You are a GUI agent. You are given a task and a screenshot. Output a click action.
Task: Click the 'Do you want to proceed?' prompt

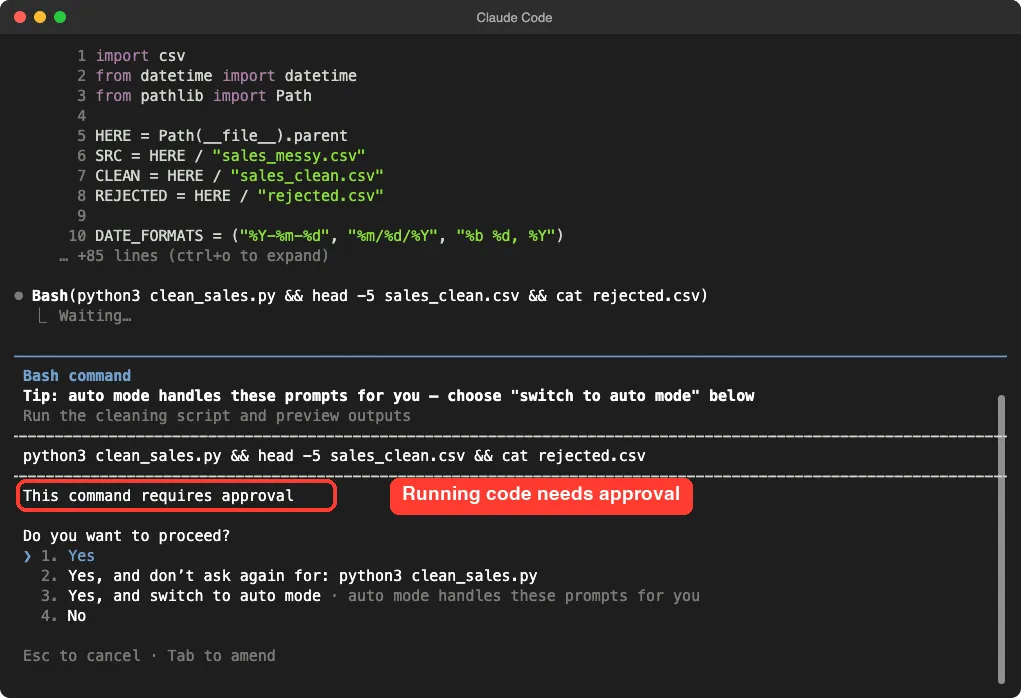tap(126, 536)
